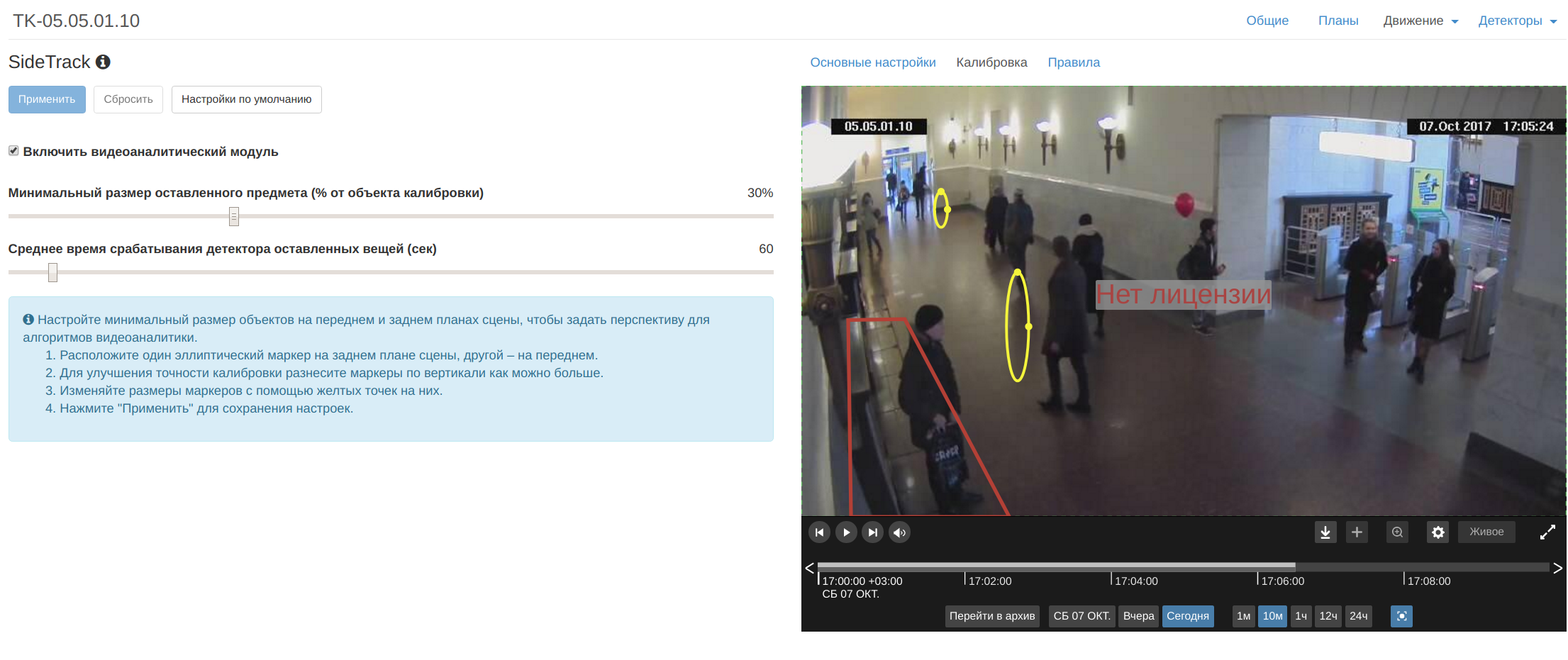The image size is (1568, 660).
Task: Go to the Планы section
Action: coord(1338,21)
